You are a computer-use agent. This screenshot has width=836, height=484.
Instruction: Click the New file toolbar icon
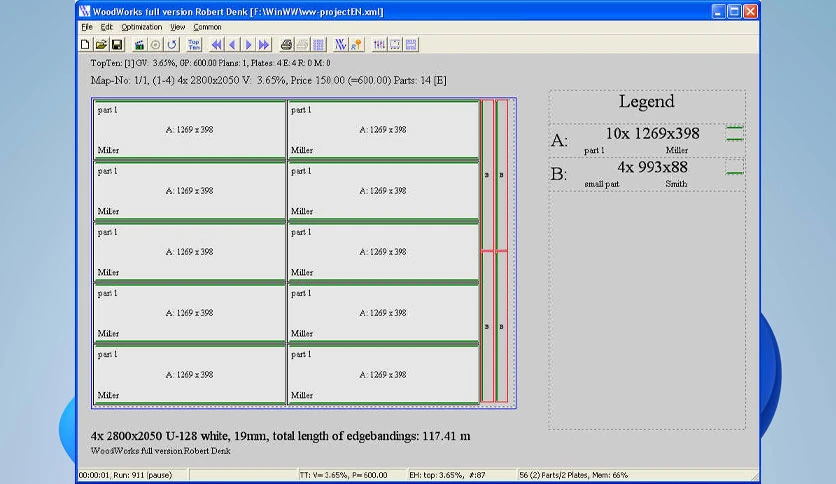pos(85,45)
